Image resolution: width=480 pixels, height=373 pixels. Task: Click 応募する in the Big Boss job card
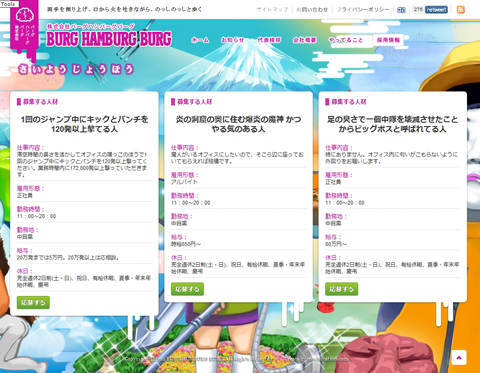point(342,289)
